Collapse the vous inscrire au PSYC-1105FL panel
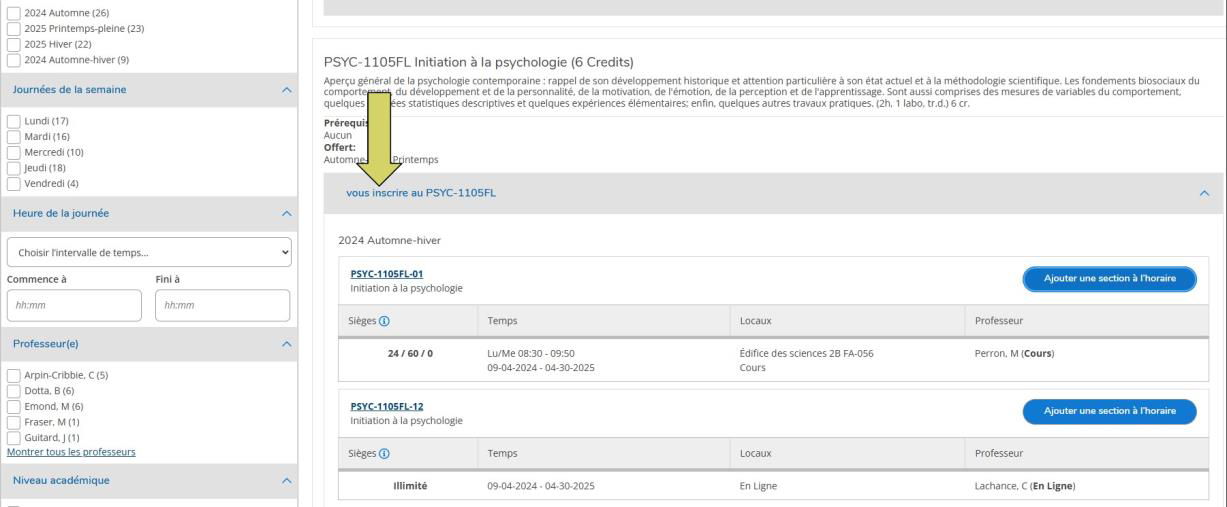 tap(1203, 193)
